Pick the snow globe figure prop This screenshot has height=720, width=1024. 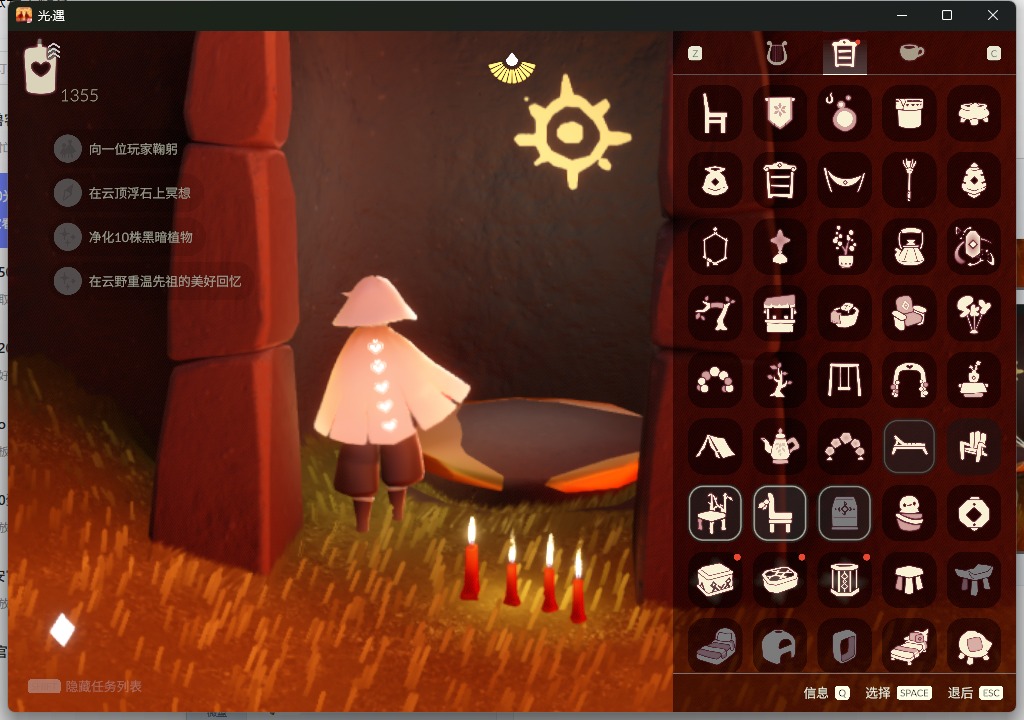(x=908, y=513)
